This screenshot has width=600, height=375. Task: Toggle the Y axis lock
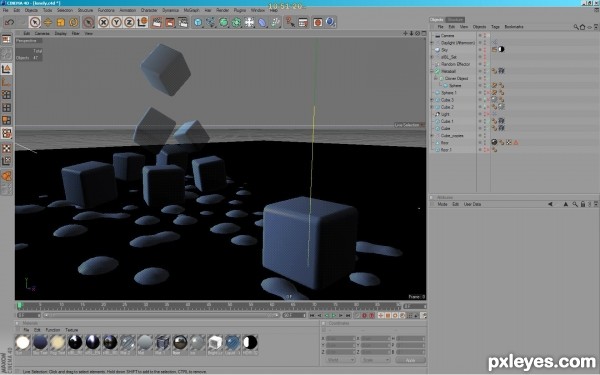point(116,22)
